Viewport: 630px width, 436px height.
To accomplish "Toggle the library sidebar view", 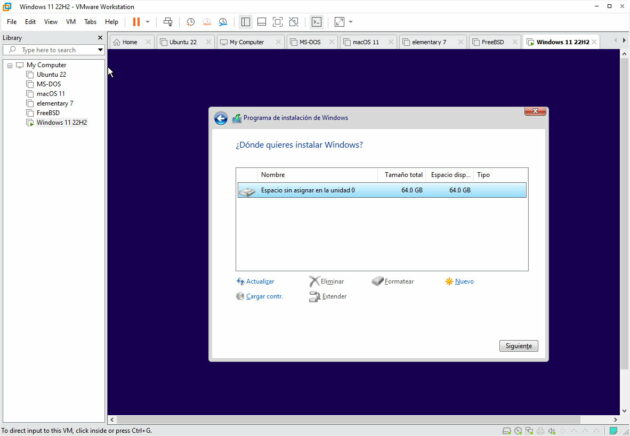I will click(245, 22).
